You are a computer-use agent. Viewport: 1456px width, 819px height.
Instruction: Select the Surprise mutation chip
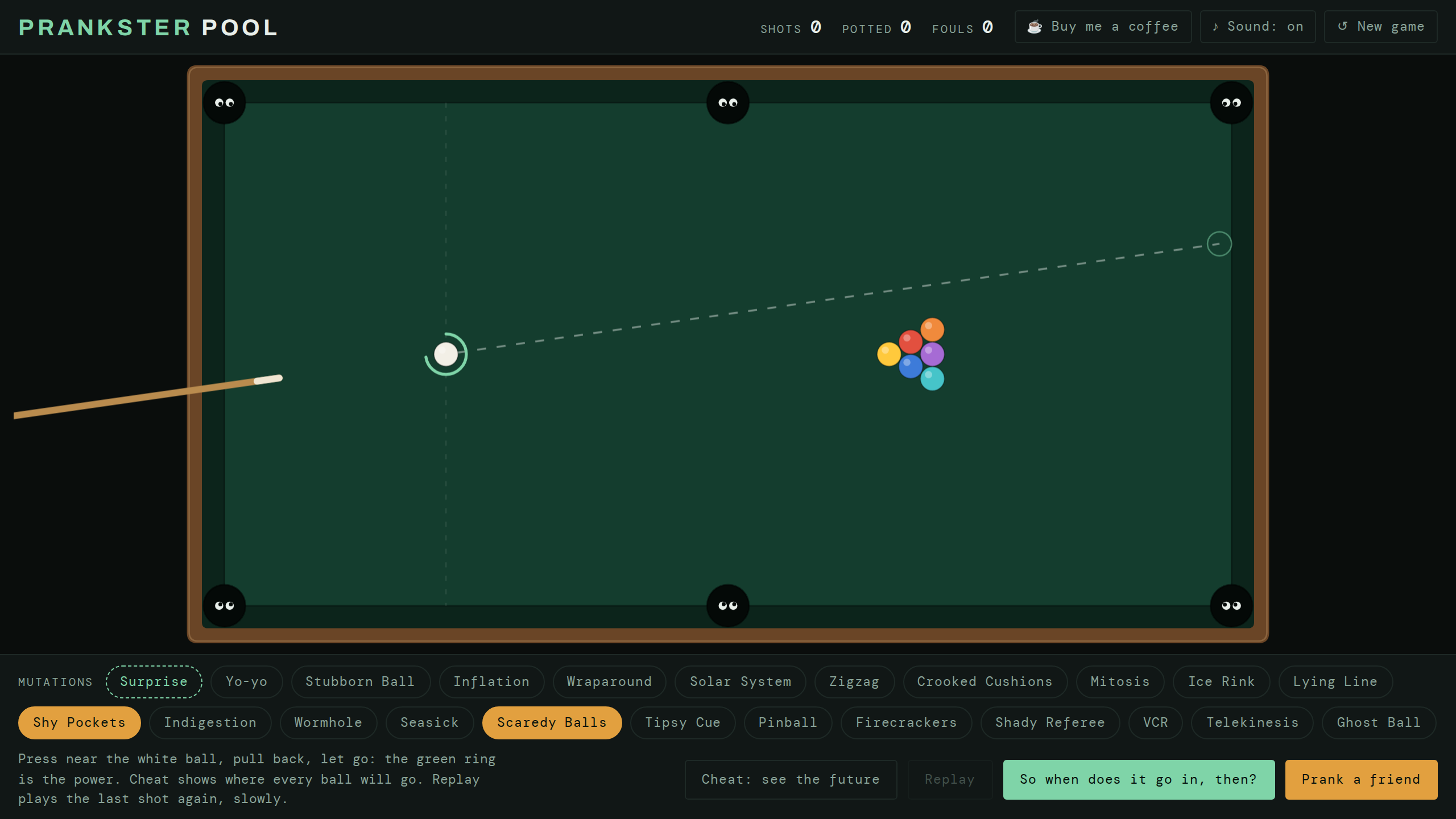[x=154, y=682]
